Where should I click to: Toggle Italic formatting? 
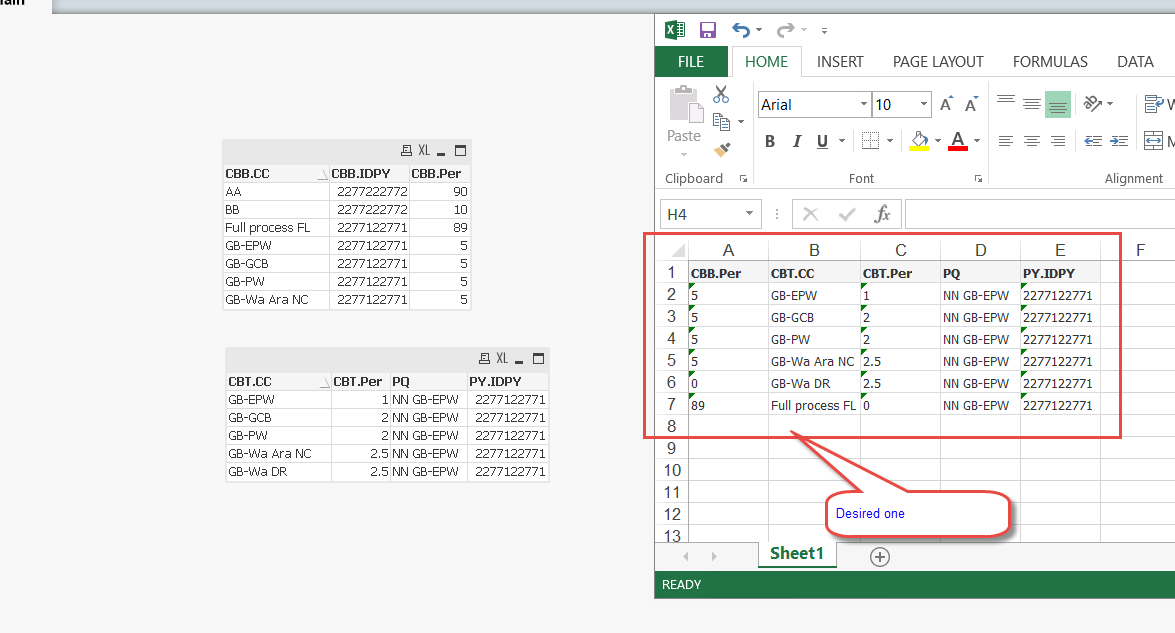794,140
